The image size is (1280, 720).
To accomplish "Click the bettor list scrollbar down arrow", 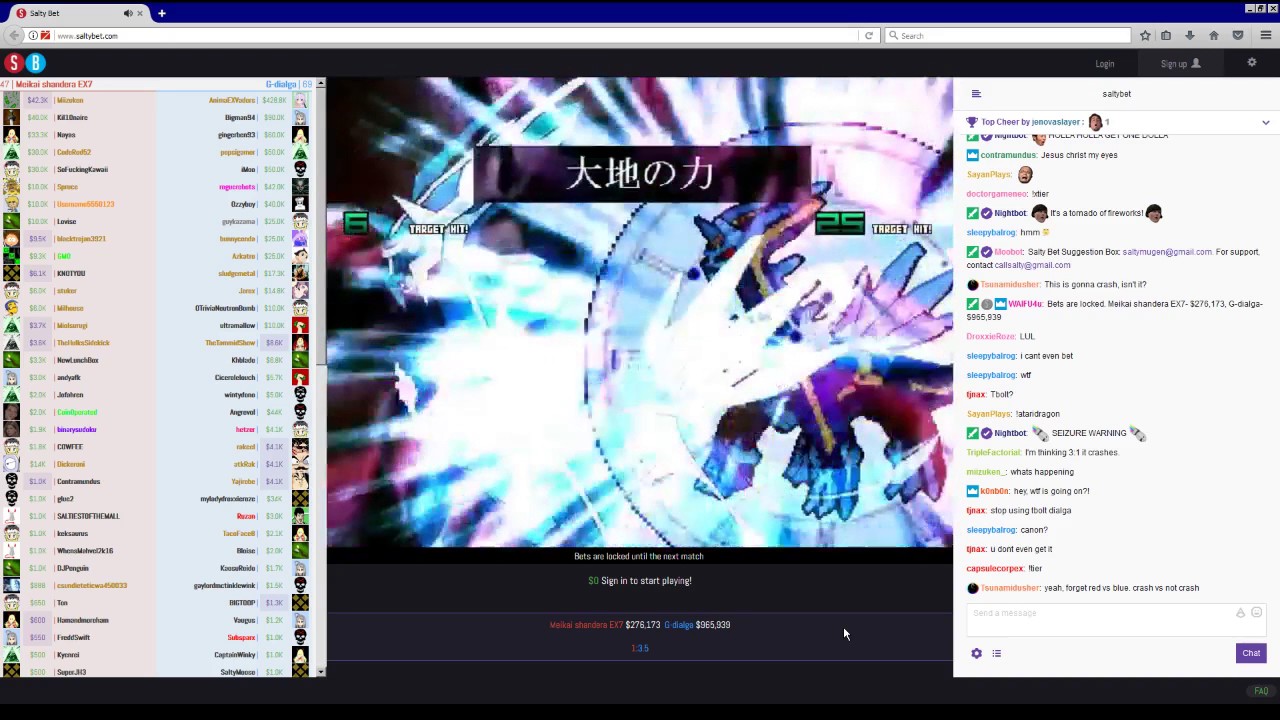I will click(x=321, y=672).
